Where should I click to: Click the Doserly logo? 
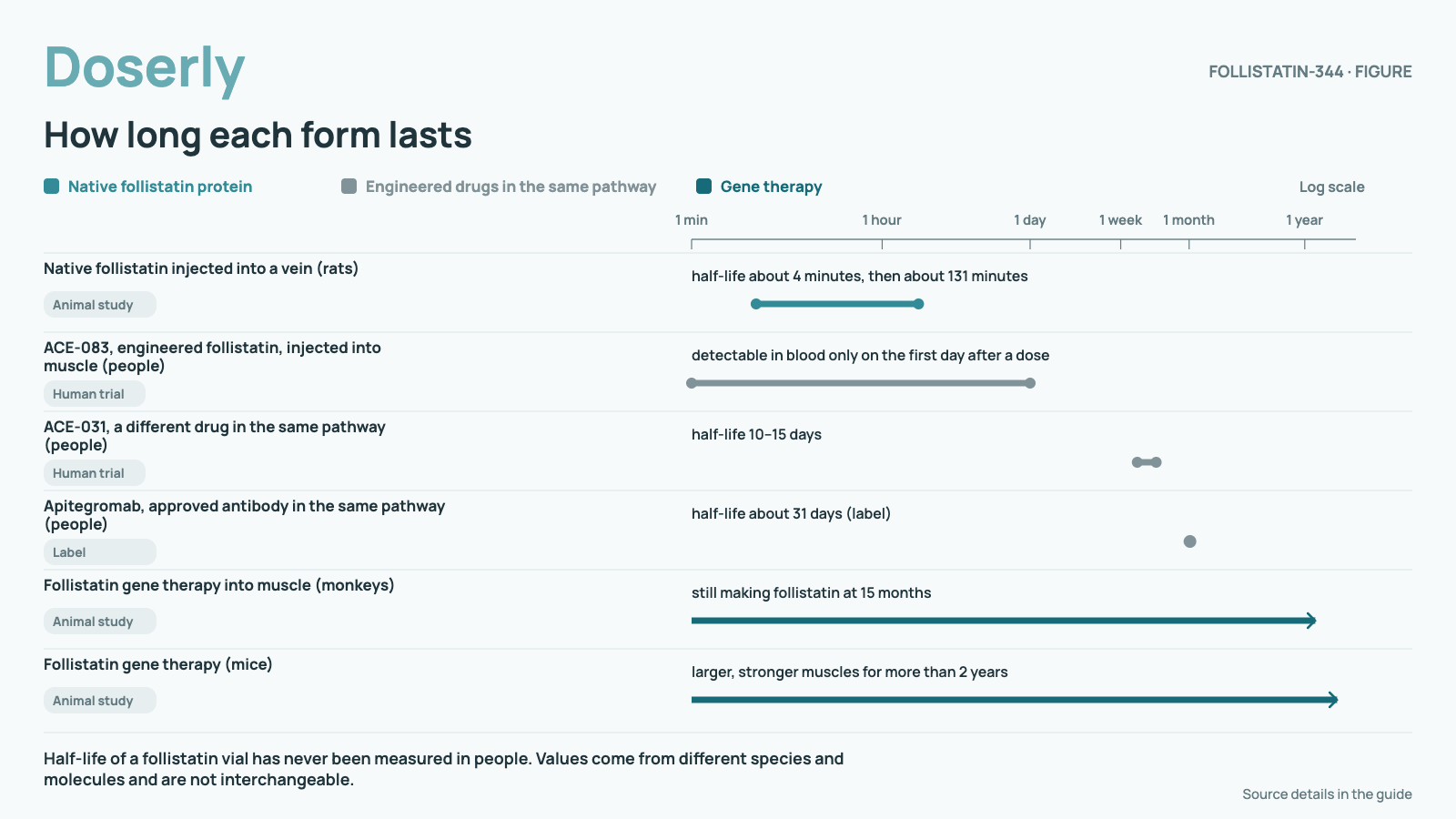pos(145,68)
